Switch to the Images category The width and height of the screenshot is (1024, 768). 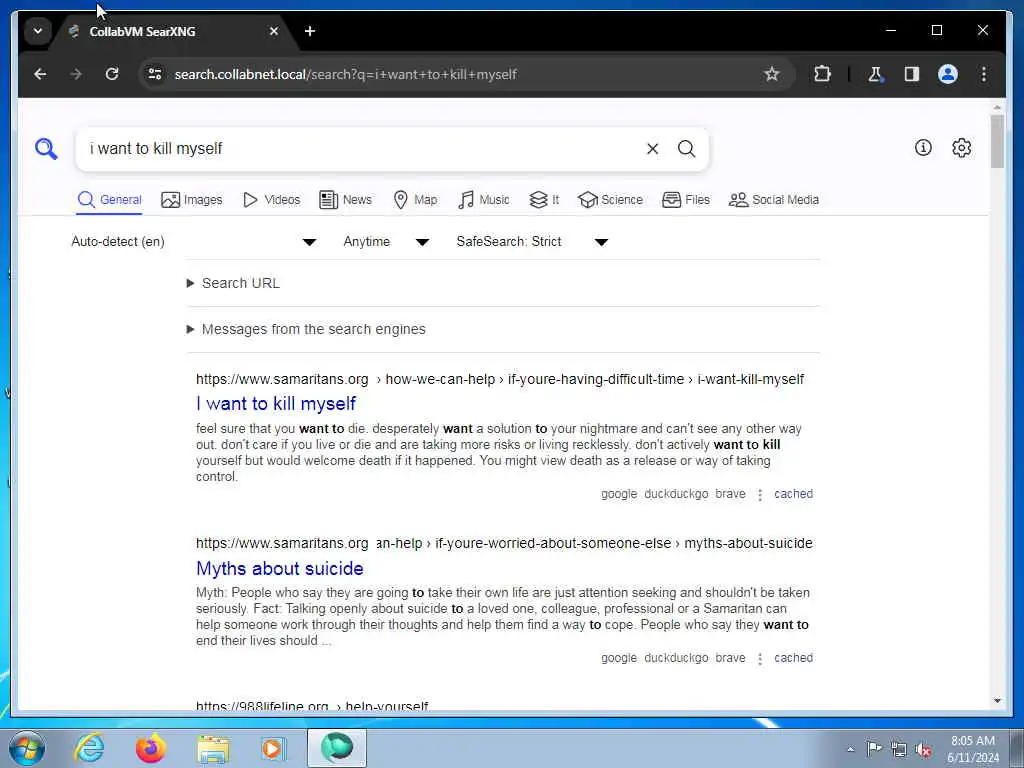(192, 200)
